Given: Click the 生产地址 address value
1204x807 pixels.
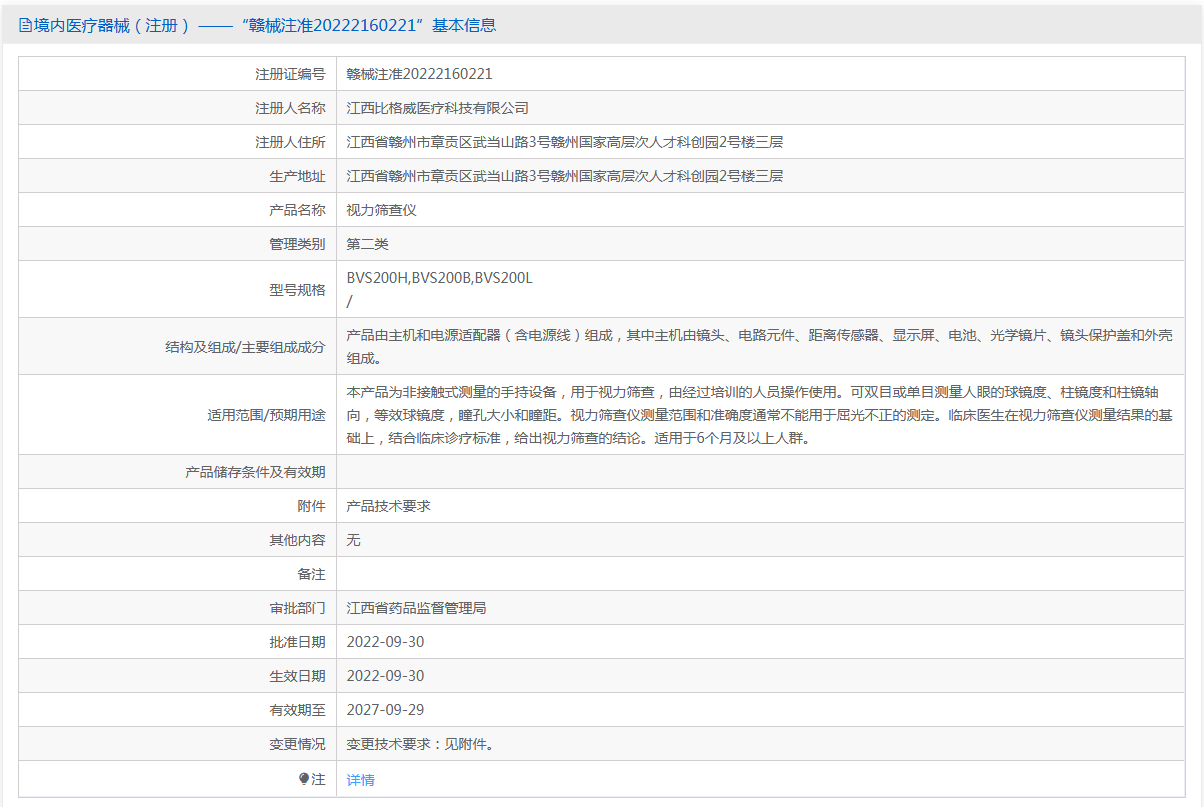Looking at the screenshot, I should coord(564,176).
